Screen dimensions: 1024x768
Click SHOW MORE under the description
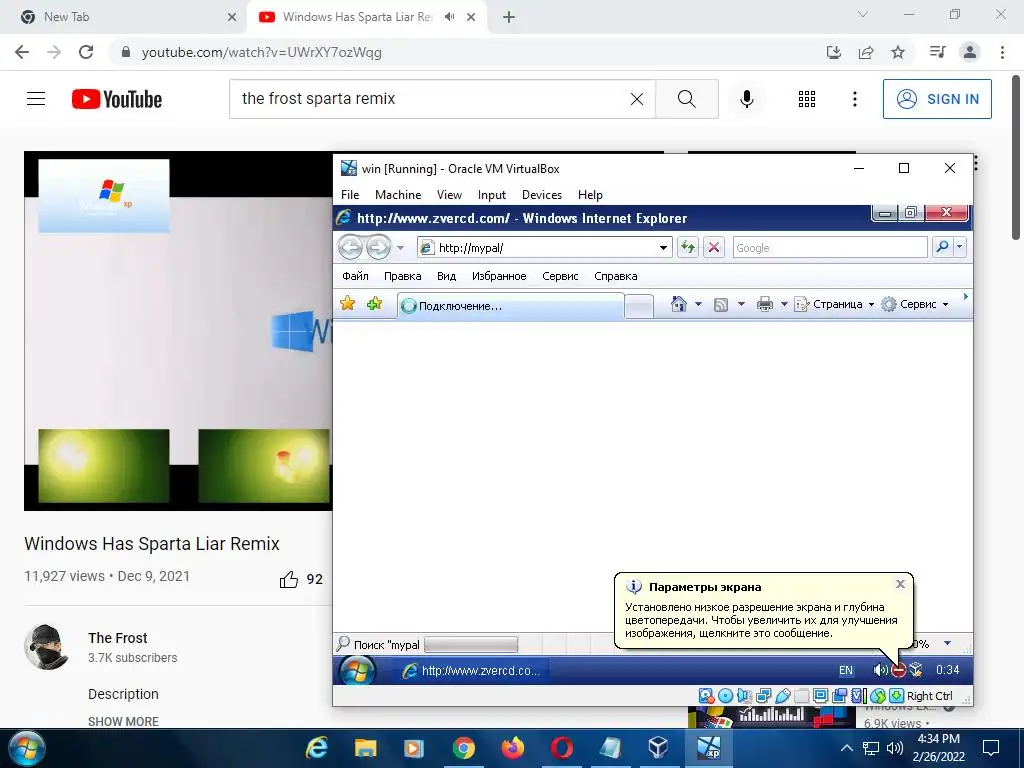(123, 722)
